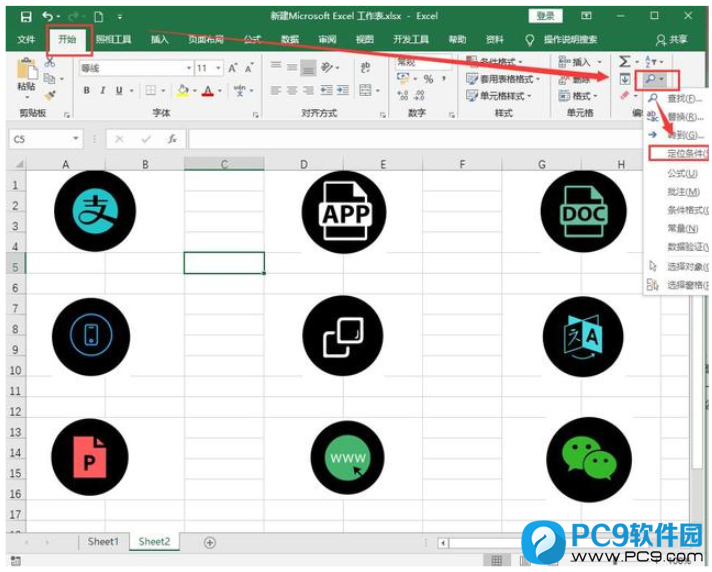Select row header 11

[x=15, y=391]
